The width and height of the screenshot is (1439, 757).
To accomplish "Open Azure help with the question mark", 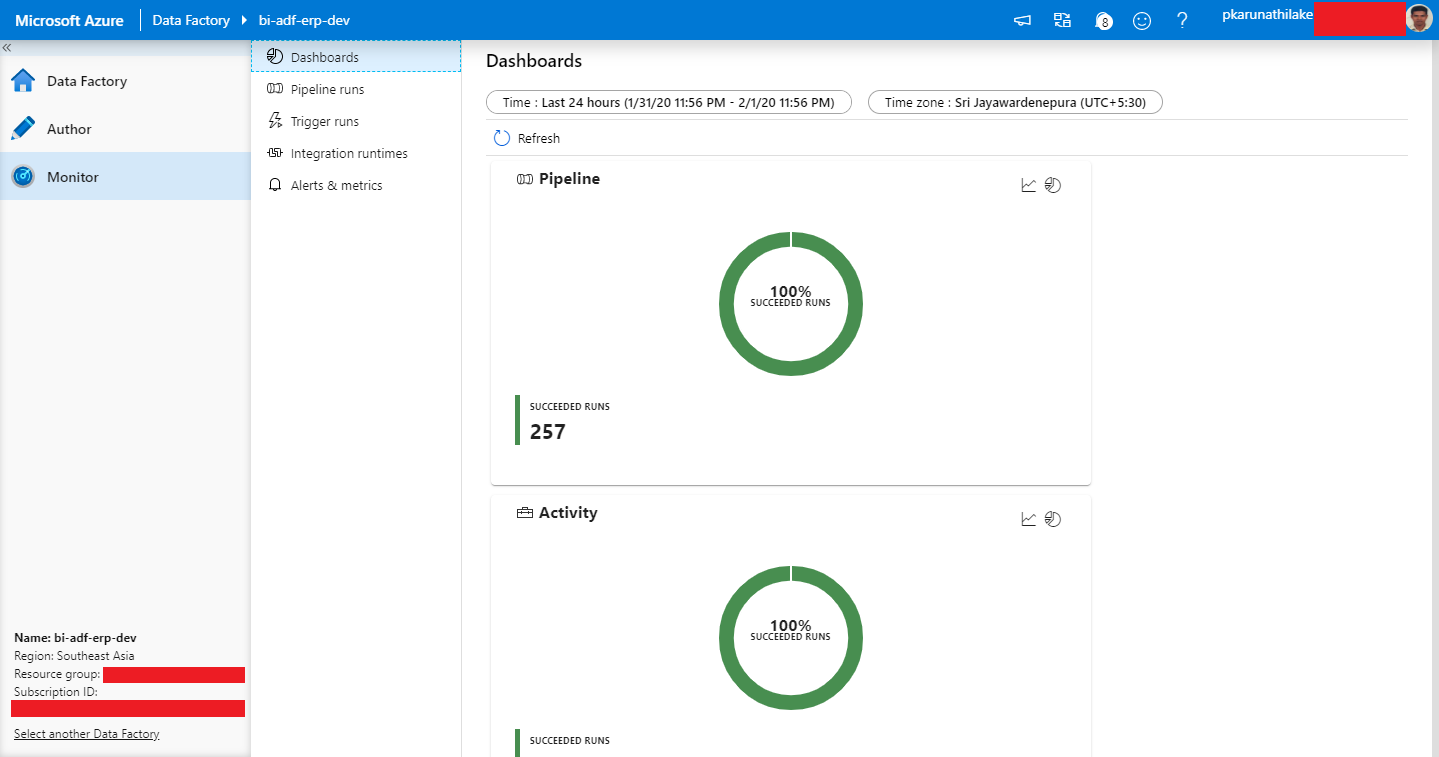I will pyautogui.click(x=1182, y=20).
